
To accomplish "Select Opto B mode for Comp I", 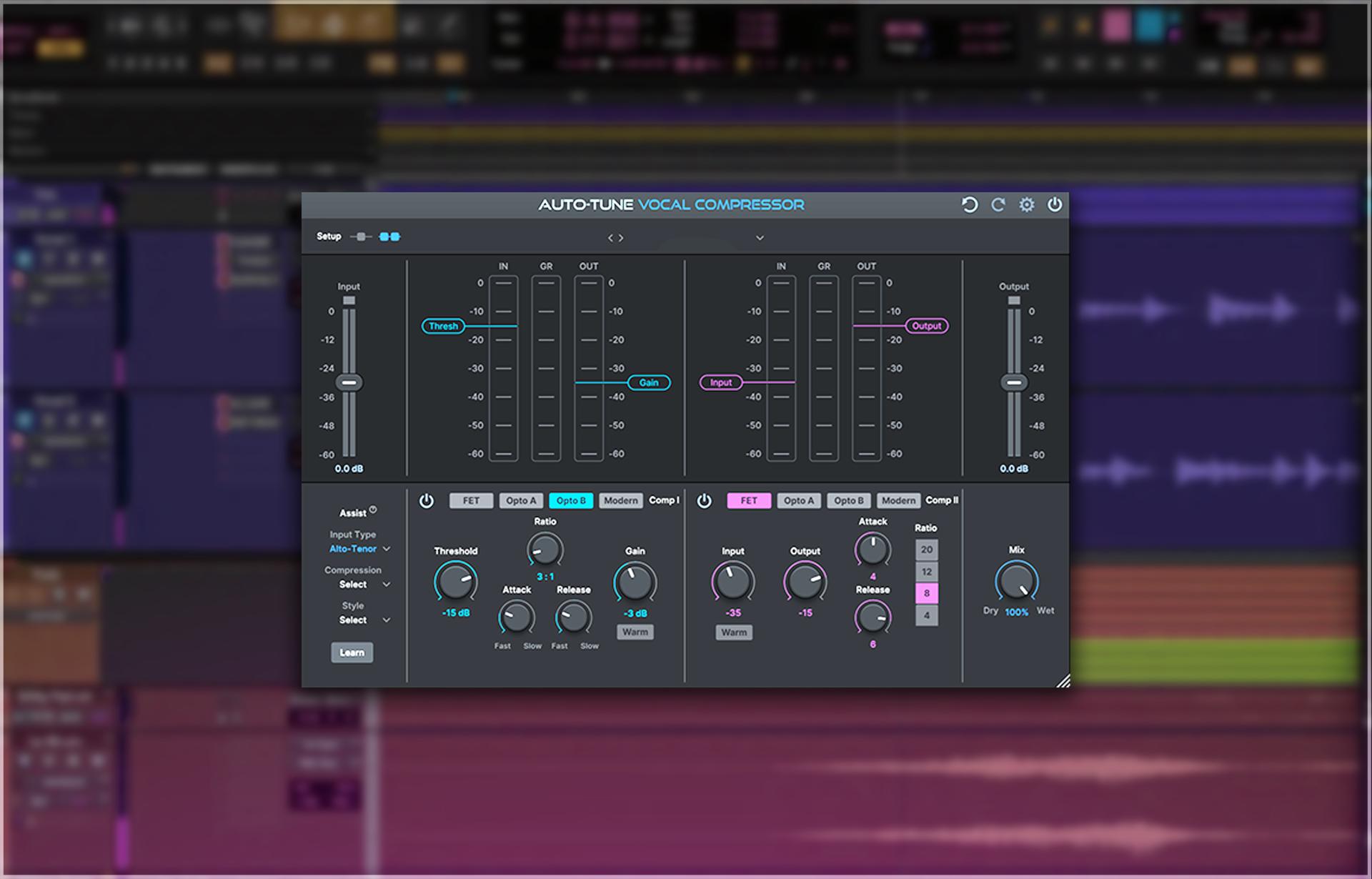I will click(x=571, y=501).
